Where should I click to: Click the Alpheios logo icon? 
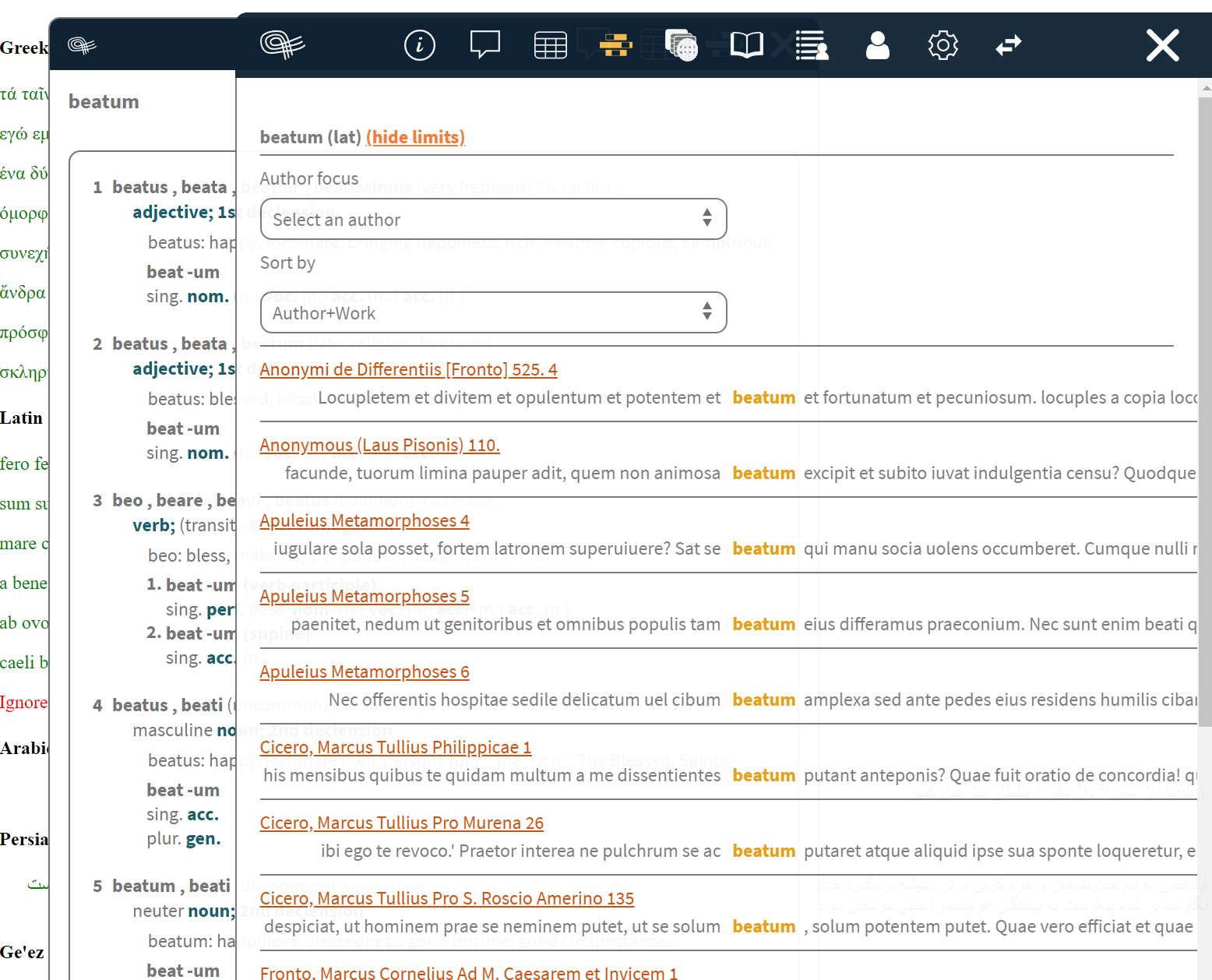(284, 44)
